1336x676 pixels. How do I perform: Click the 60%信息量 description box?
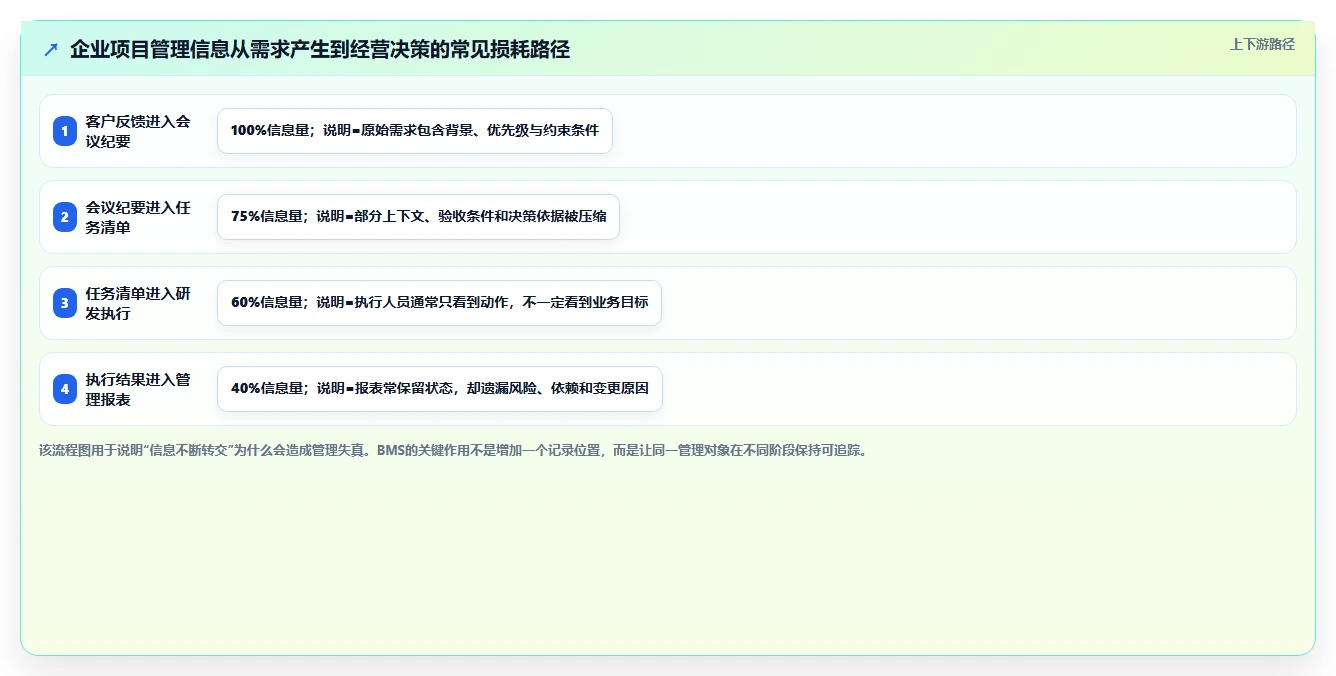[x=439, y=303]
